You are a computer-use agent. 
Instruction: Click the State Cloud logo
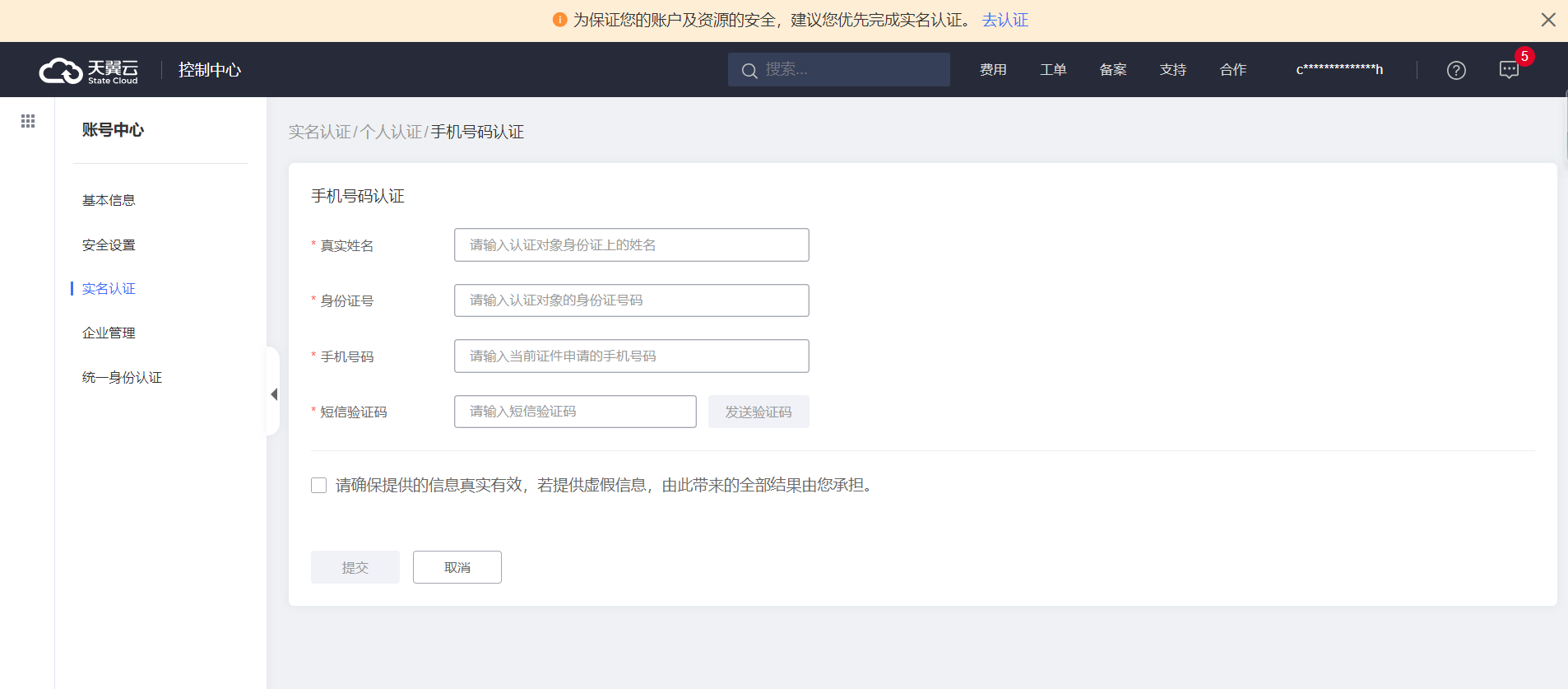coord(89,71)
